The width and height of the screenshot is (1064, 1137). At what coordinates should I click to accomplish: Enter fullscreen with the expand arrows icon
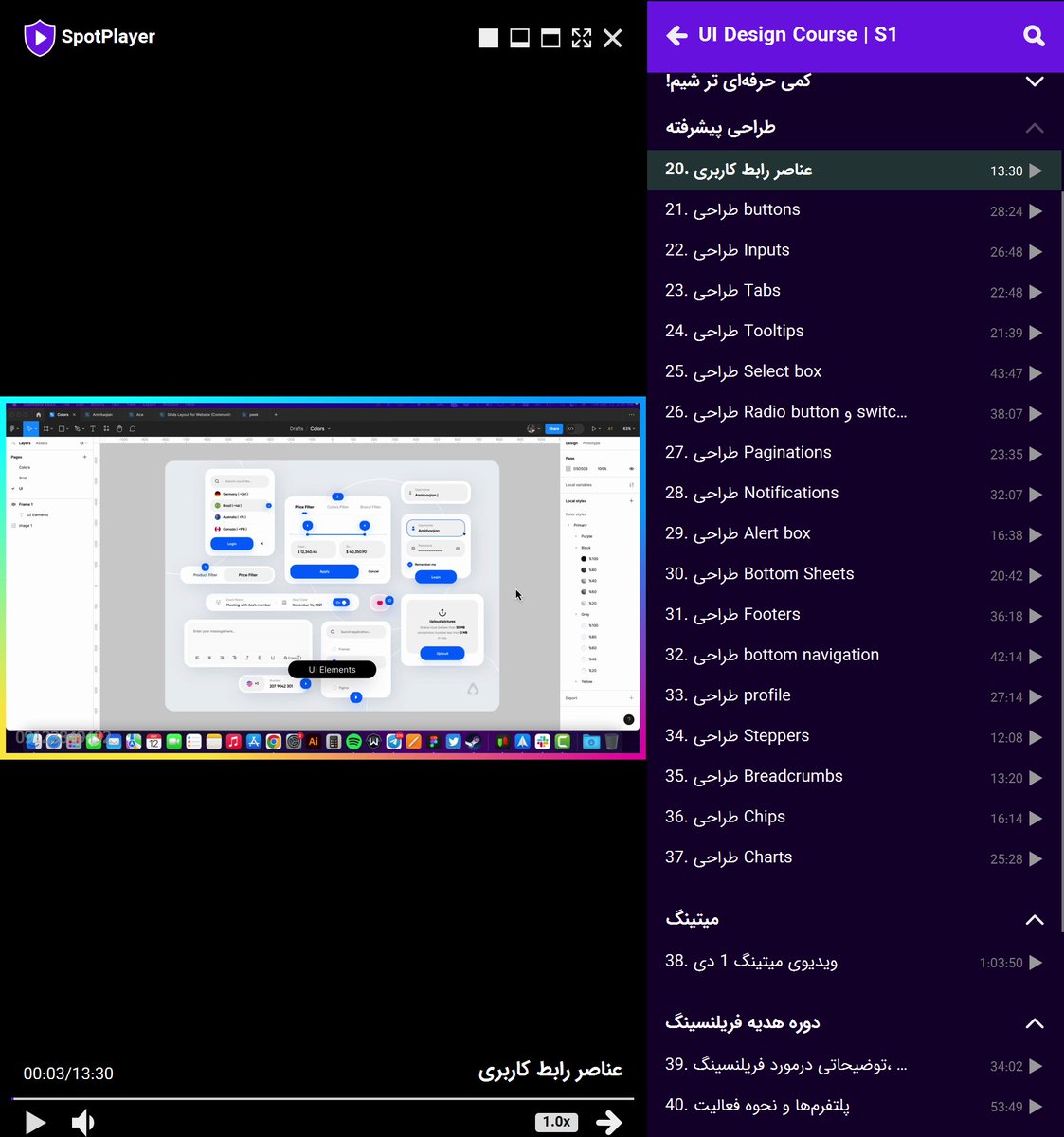tap(582, 38)
